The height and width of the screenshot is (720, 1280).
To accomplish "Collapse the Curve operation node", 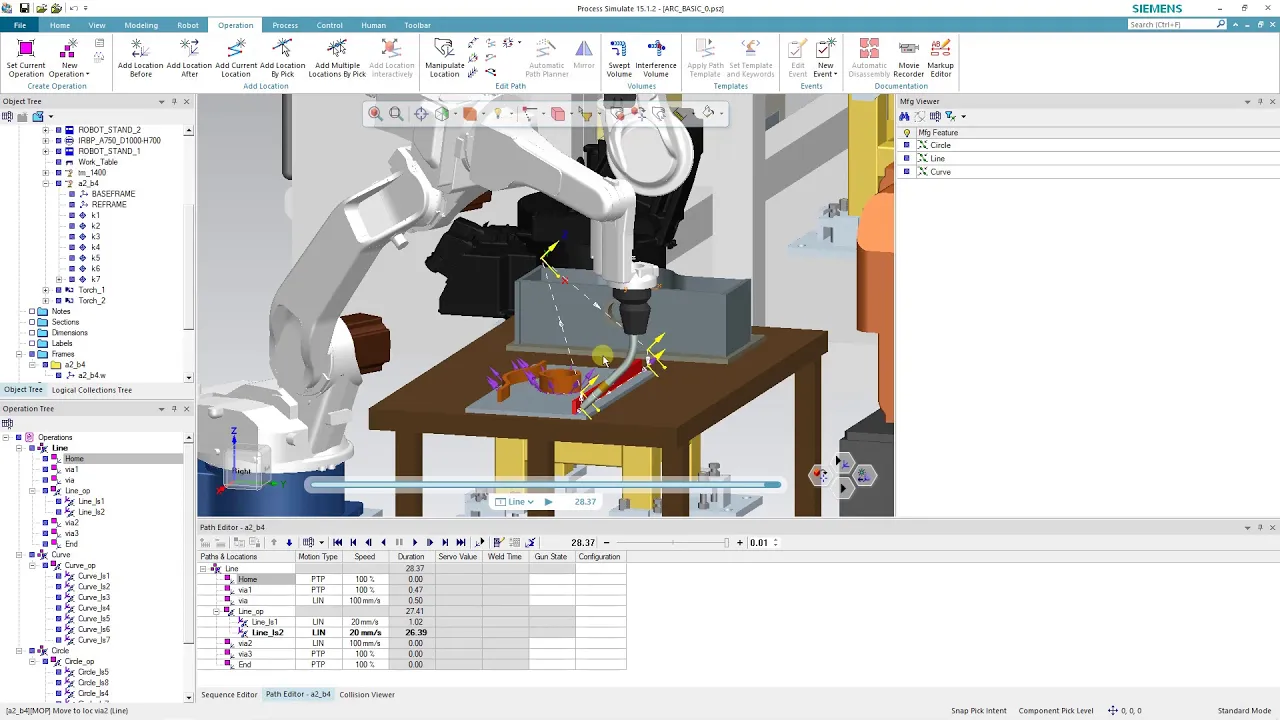I will [18, 555].
